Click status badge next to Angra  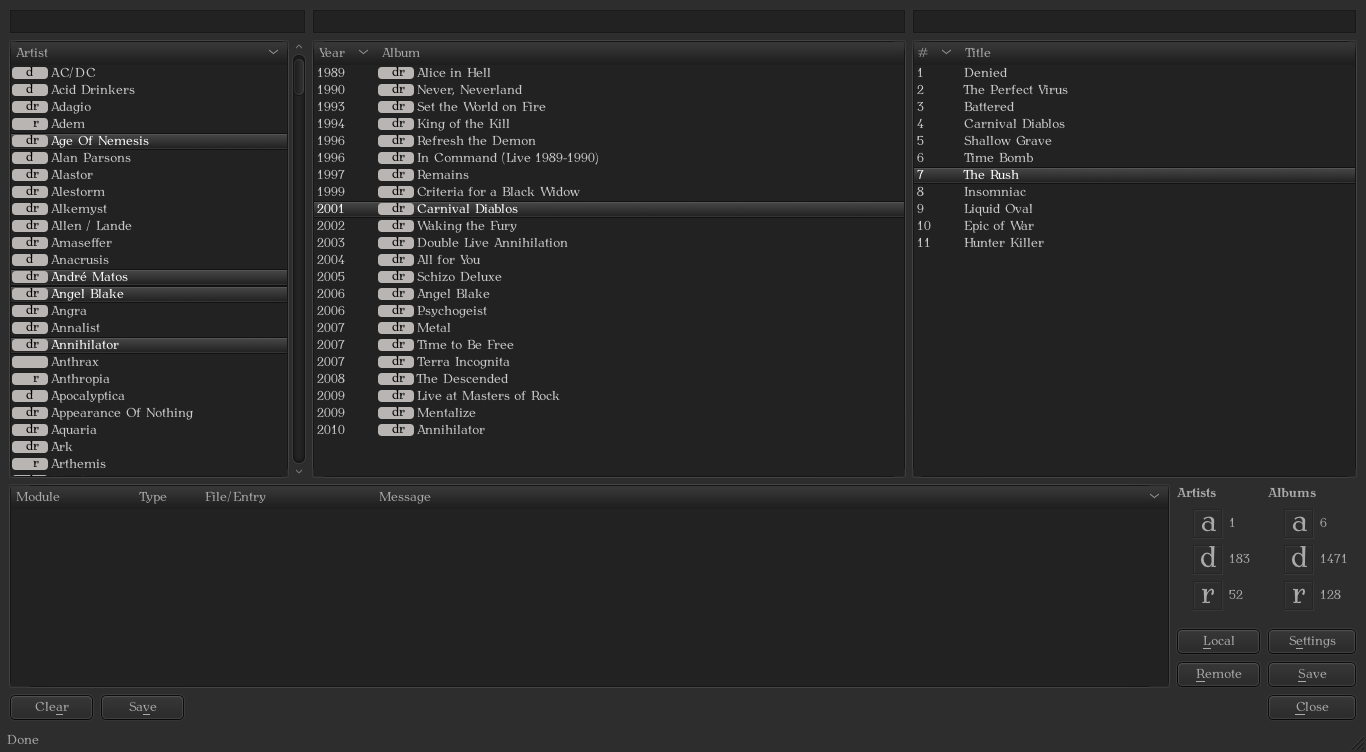30,311
